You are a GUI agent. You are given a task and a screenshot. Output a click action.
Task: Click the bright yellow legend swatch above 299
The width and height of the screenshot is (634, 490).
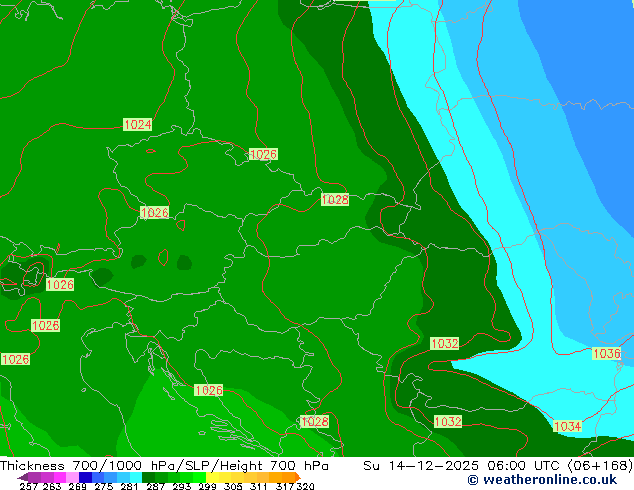pos(212,477)
